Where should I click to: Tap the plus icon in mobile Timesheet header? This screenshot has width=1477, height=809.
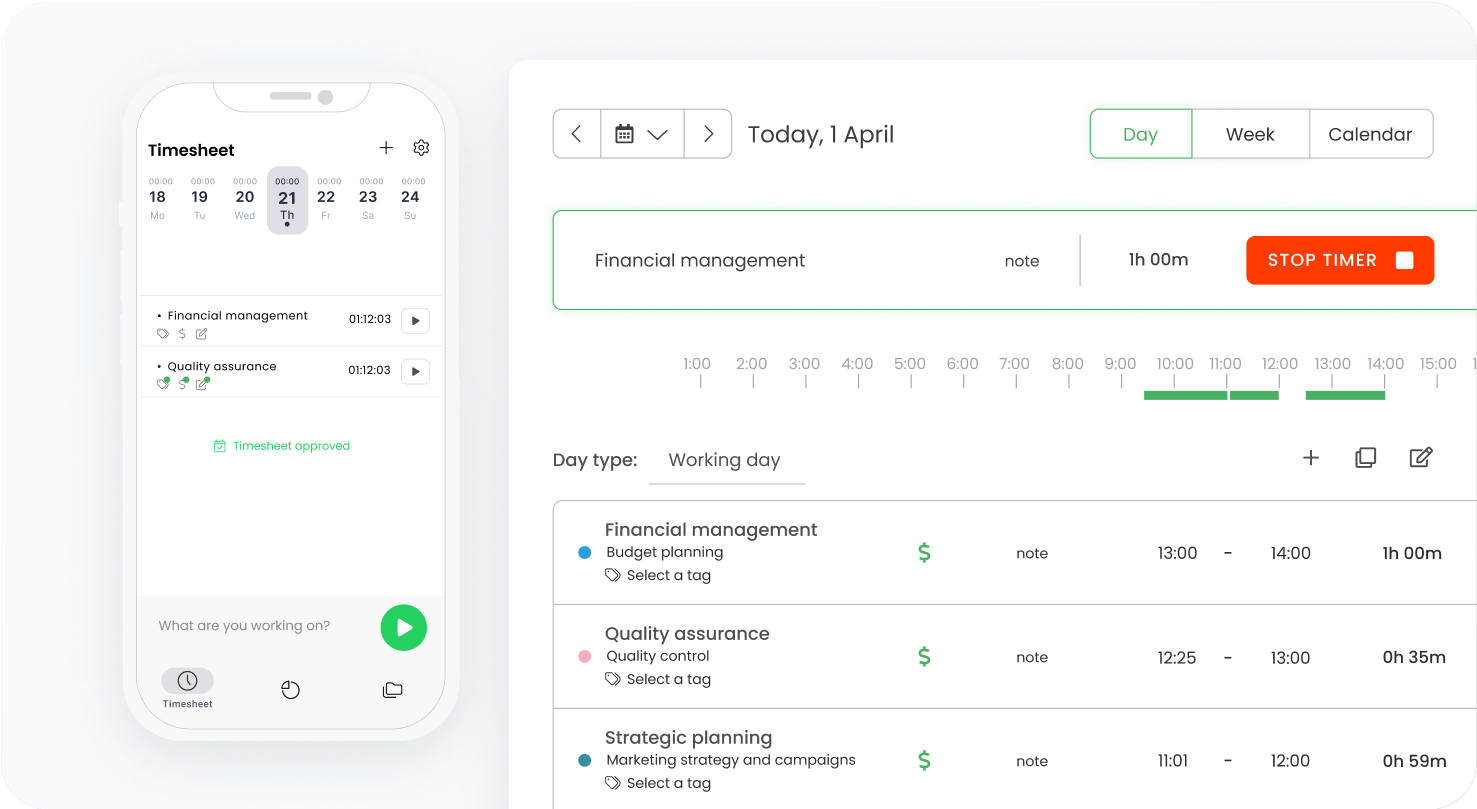click(386, 148)
